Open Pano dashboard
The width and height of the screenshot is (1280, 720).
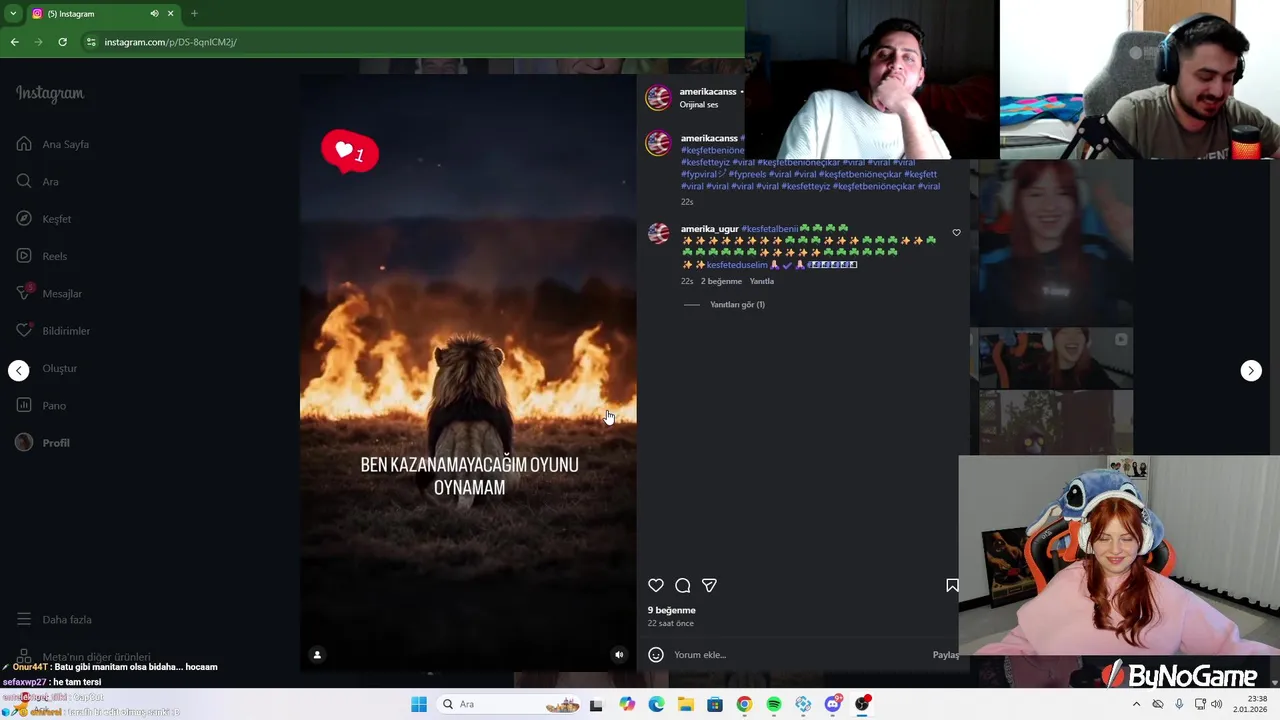click(x=41, y=405)
